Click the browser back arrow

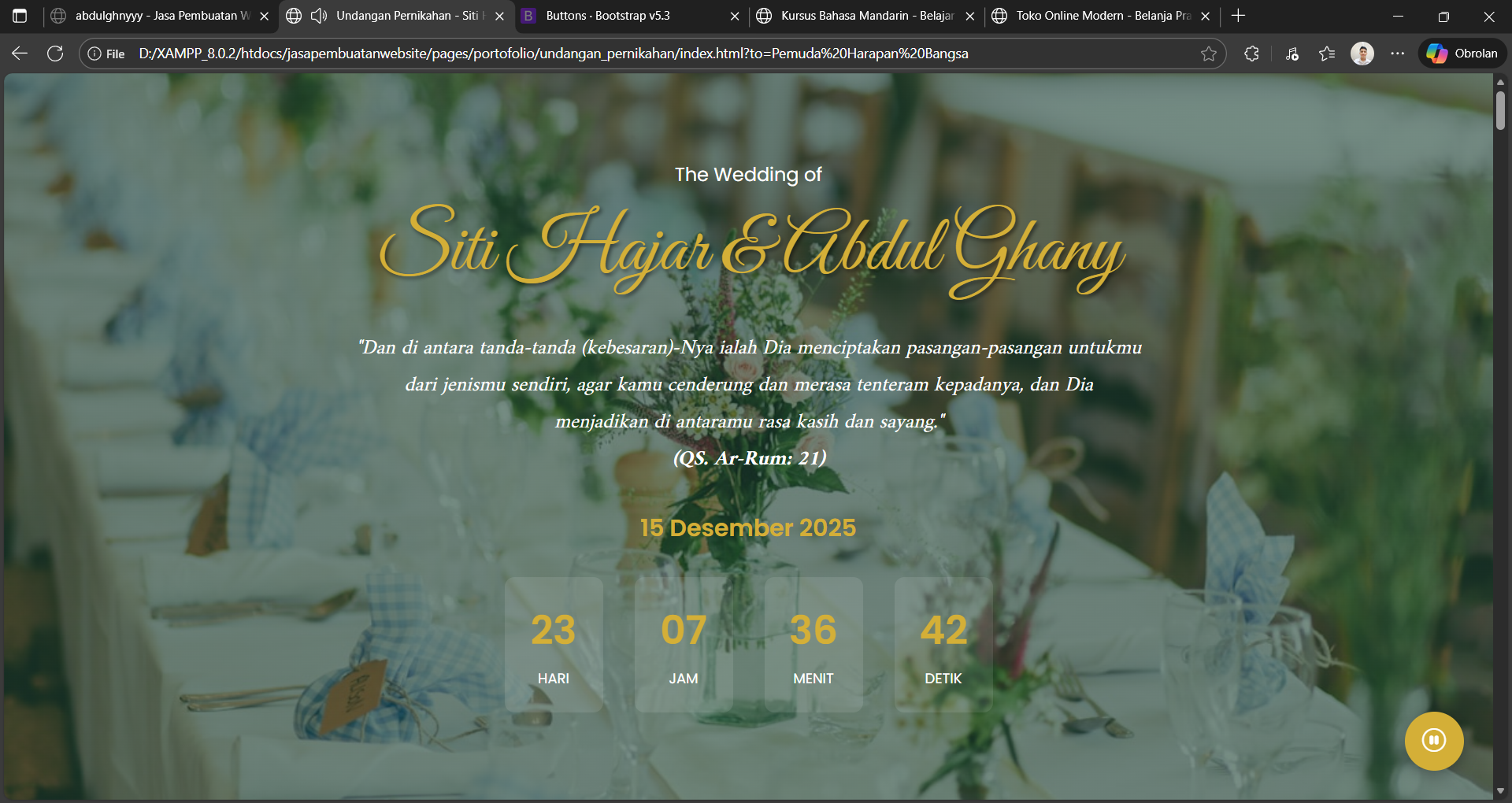coord(20,54)
